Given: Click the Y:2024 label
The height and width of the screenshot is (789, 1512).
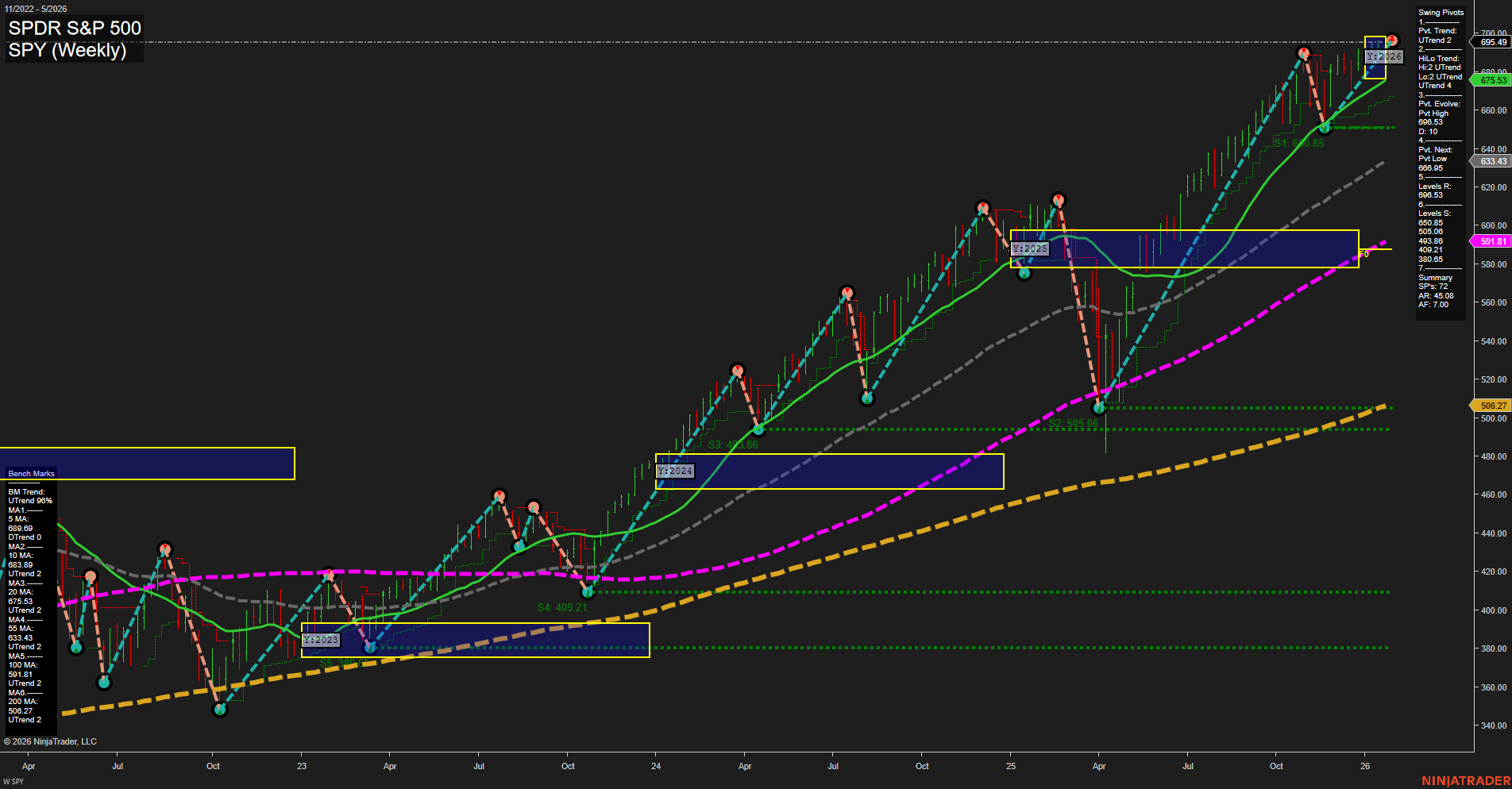Looking at the screenshot, I should point(676,471).
